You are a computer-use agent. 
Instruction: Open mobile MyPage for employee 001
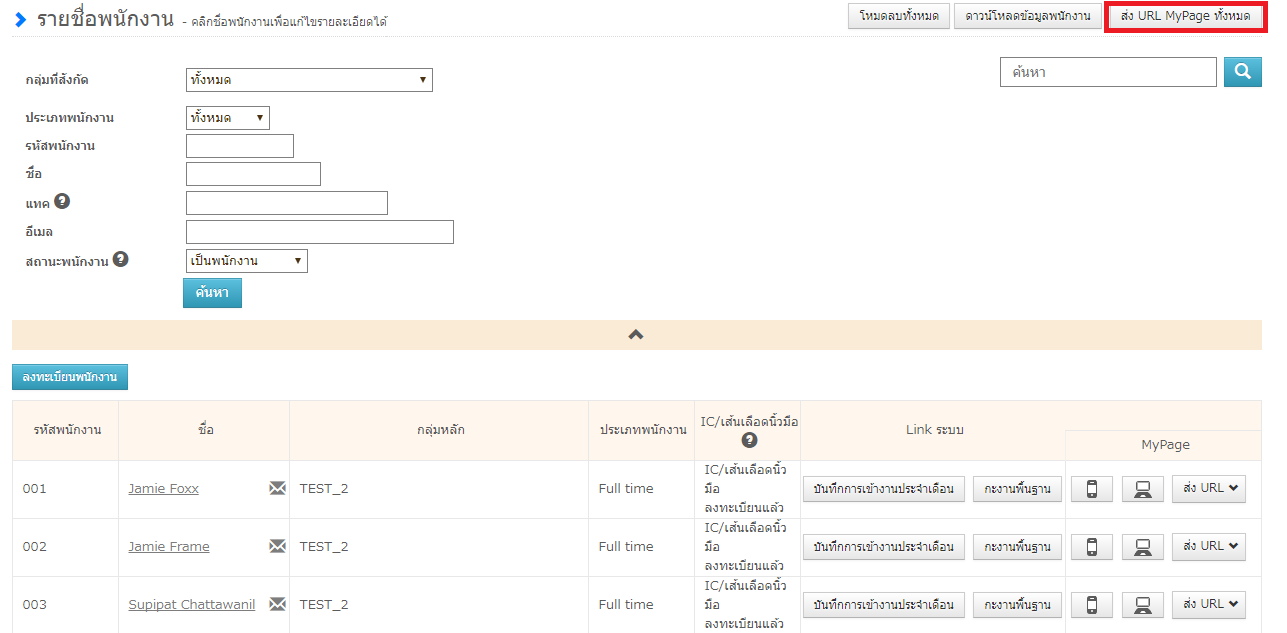(1092, 489)
